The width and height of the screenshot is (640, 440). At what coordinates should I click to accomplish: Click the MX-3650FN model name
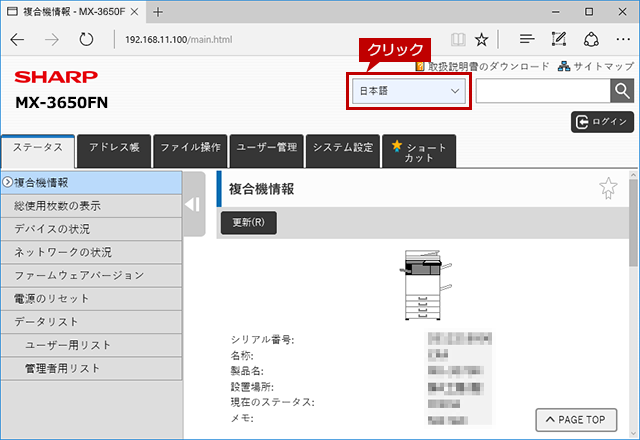click(x=62, y=102)
